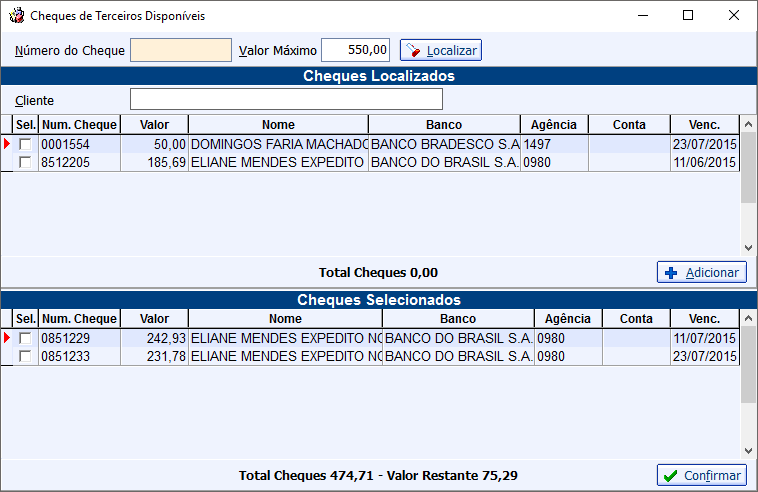Click the plus icon on Adicionar
This screenshot has height=492, width=758.
pyautogui.click(x=671, y=273)
